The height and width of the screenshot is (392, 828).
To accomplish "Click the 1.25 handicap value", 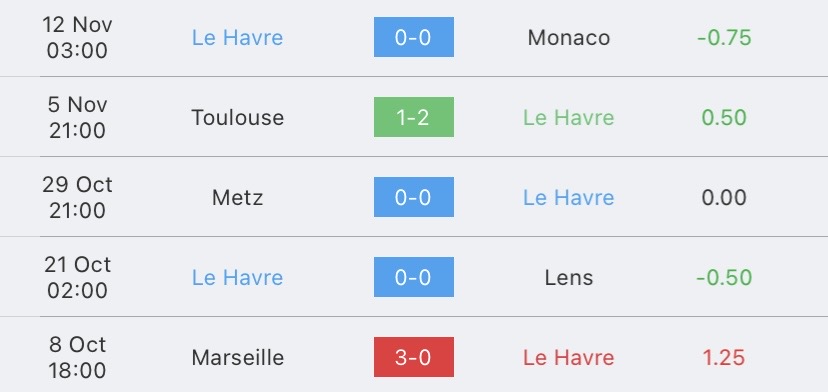I will pos(724,358).
